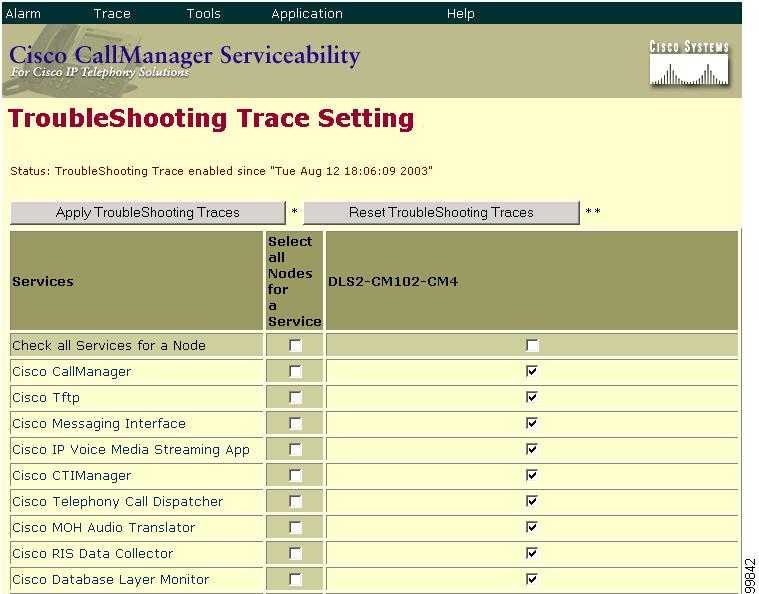Click Reset TroubleShooting Traces button
The height and width of the screenshot is (594, 759).
tap(441, 213)
